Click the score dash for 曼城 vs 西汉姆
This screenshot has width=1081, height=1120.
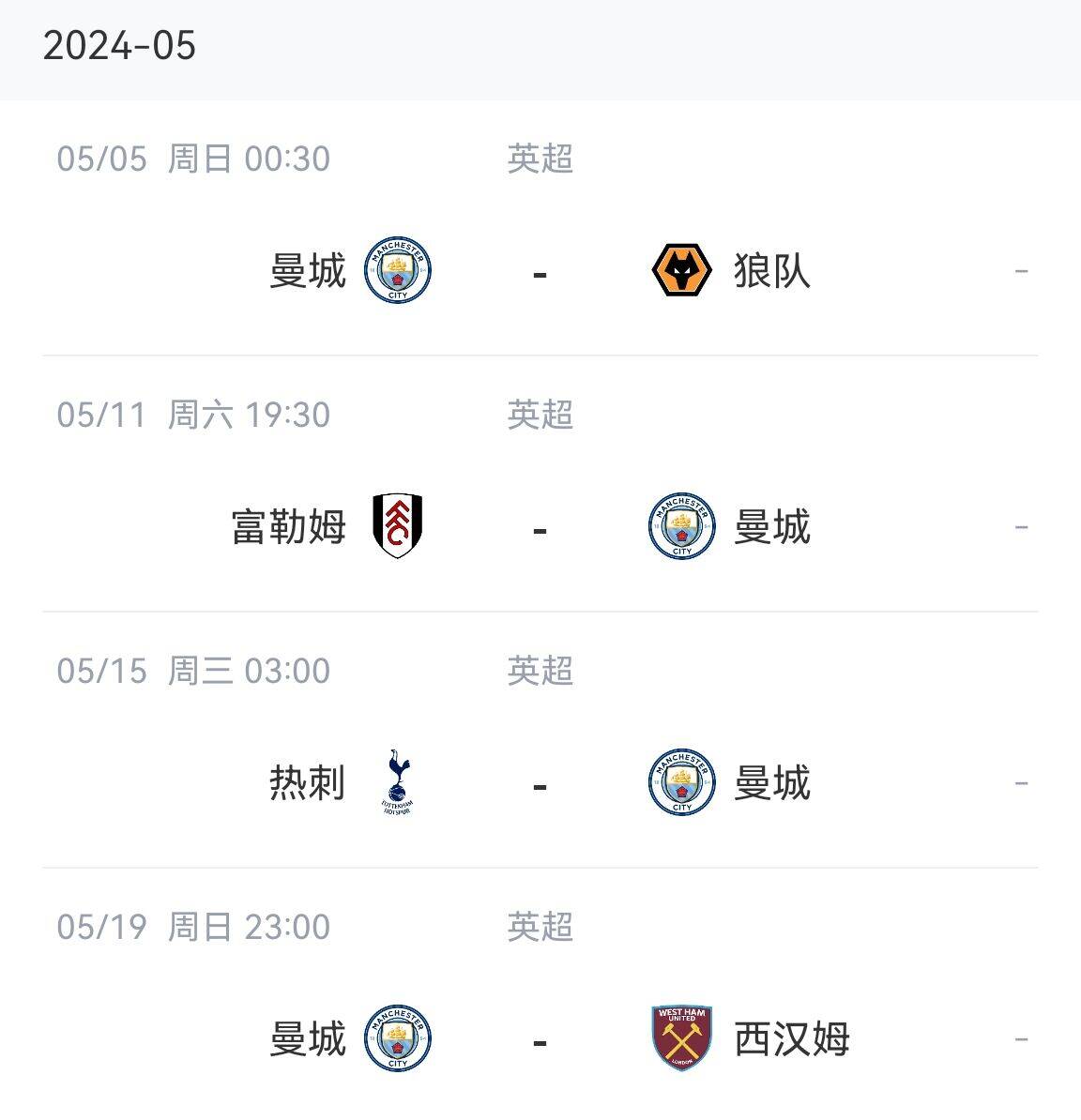pyautogui.click(x=540, y=1041)
